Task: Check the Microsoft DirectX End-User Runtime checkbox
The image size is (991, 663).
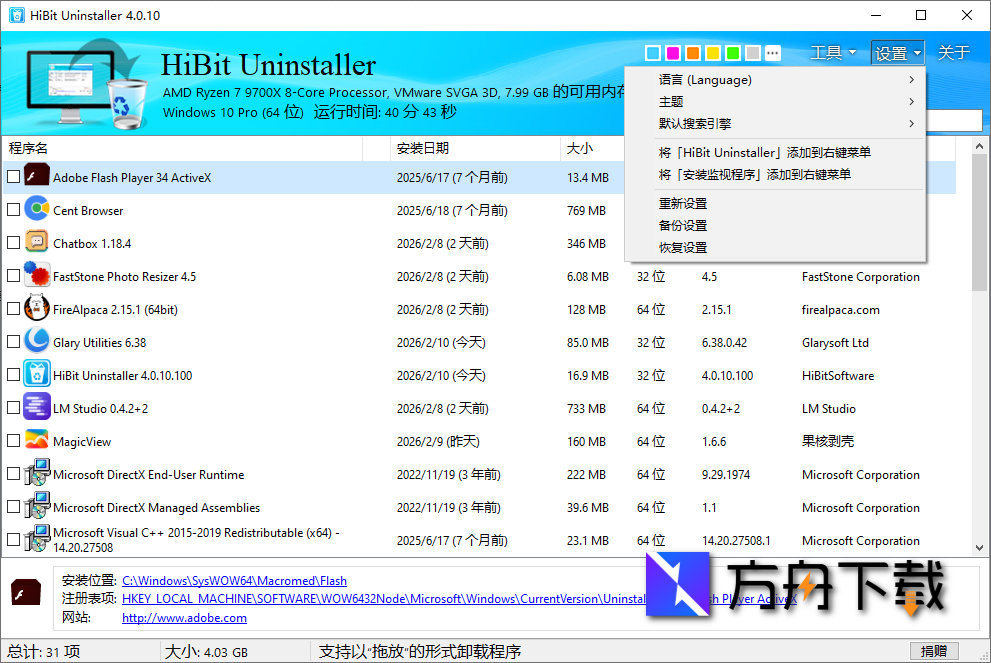Action: (x=13, y=473)
